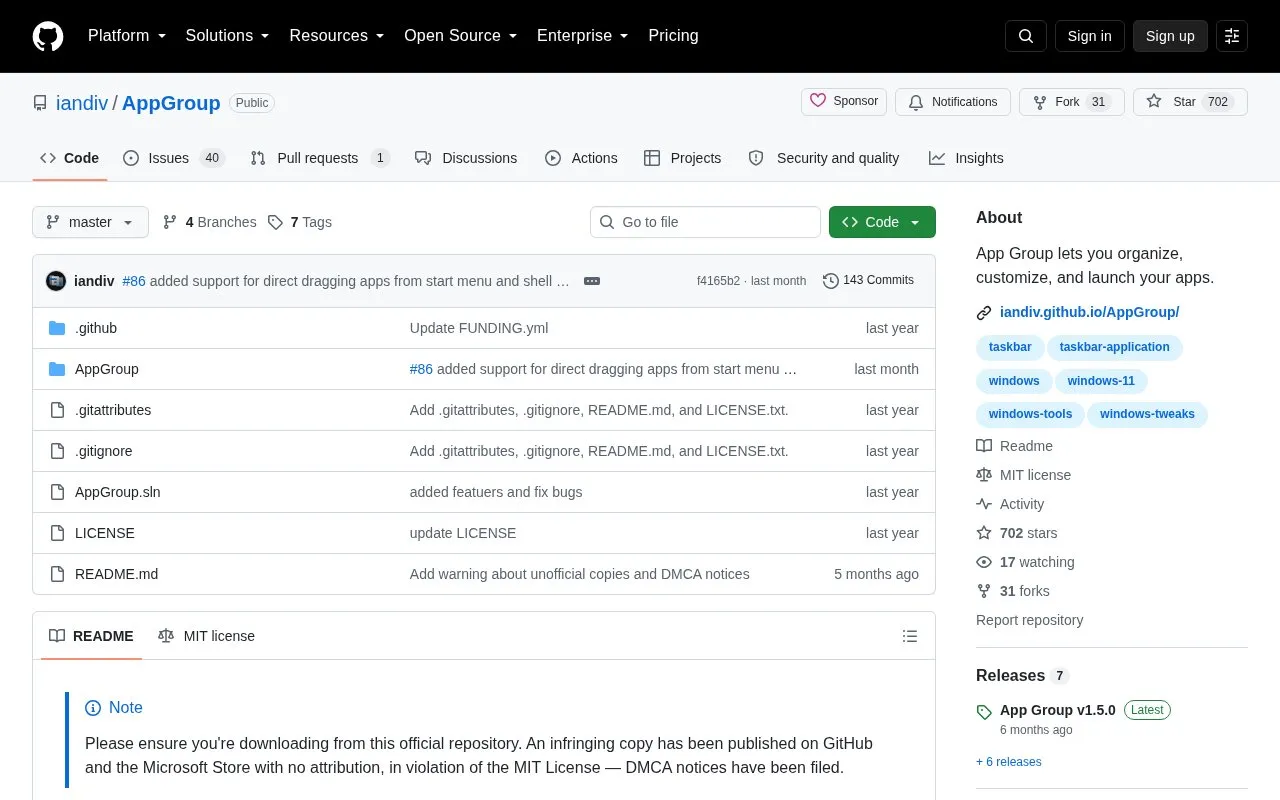1280x800 pixels.
Task: Expand the Solutions menu
Action: pyautogui.click(x=227, y=36)
